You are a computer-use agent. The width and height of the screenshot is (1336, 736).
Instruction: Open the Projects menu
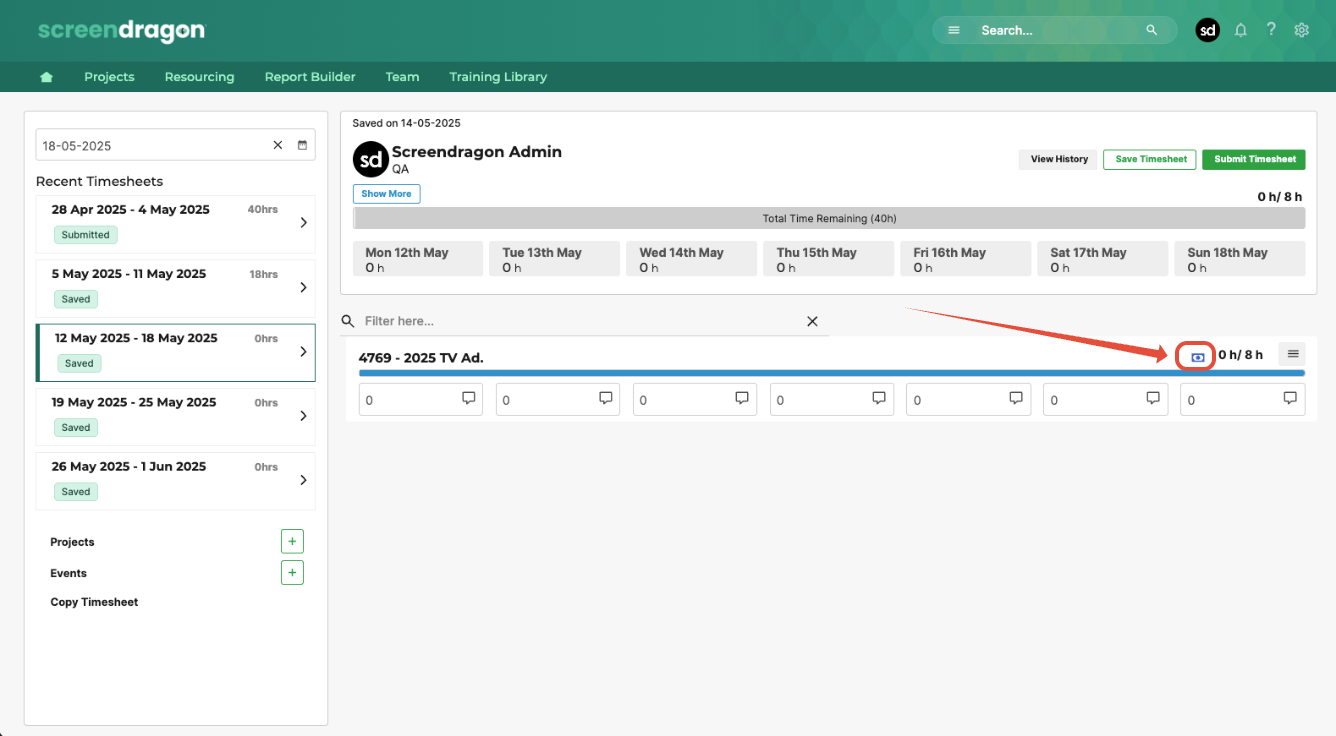pos(109,77)
